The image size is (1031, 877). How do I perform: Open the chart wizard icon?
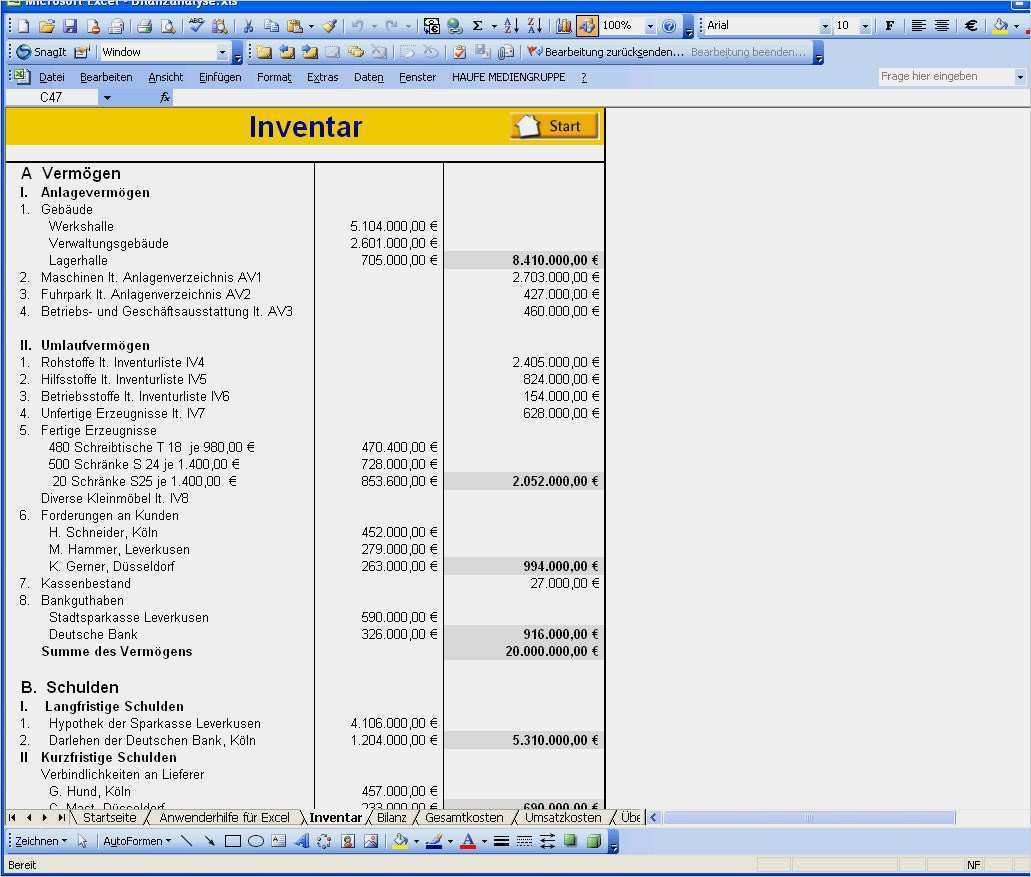point(564,26)
